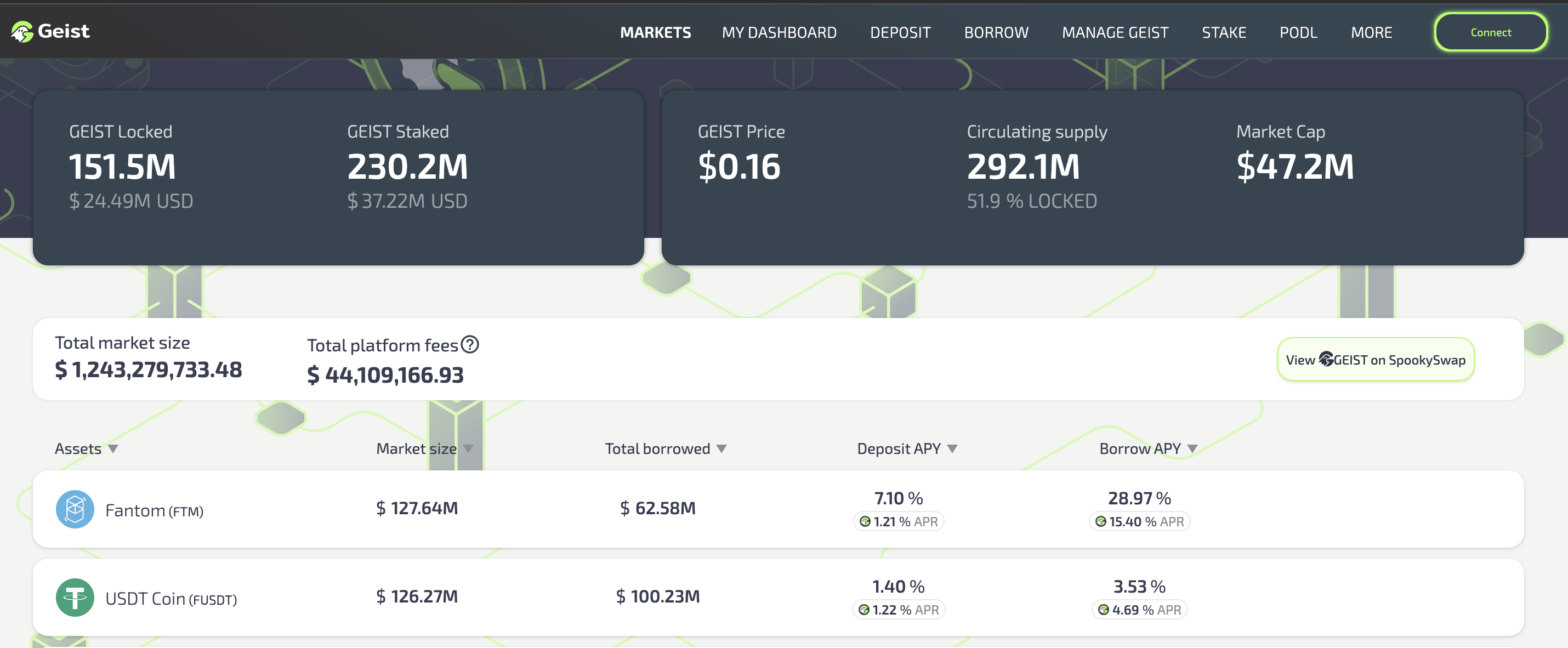Click the 51.9 % LOCKED text
1568x648 pixels.
[x=1032, y=201]
